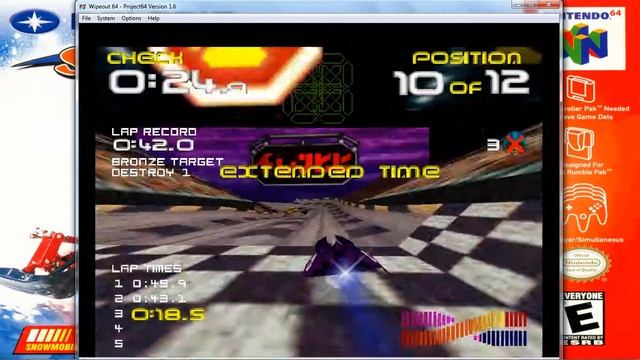
Task: Click lap 1 time 0:45.9
Action: [x=160, y=283]
